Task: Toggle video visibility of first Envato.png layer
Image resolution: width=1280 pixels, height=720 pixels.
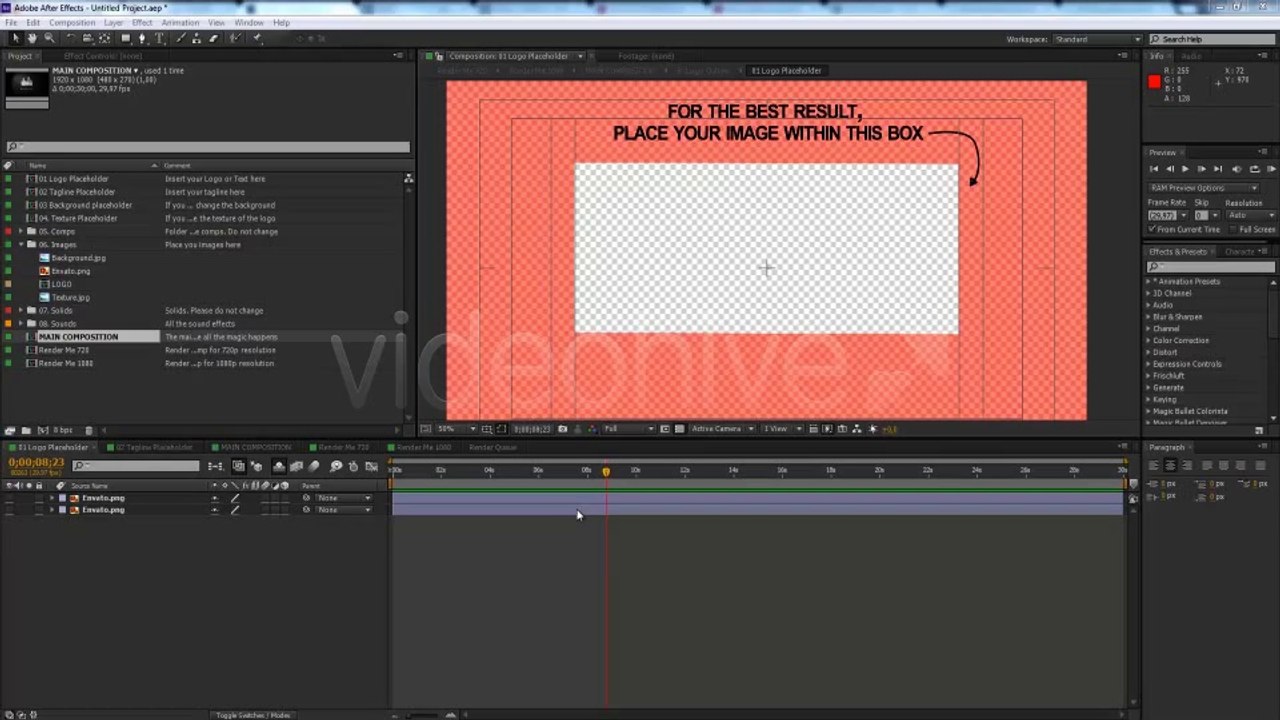Action: (9, 498)
